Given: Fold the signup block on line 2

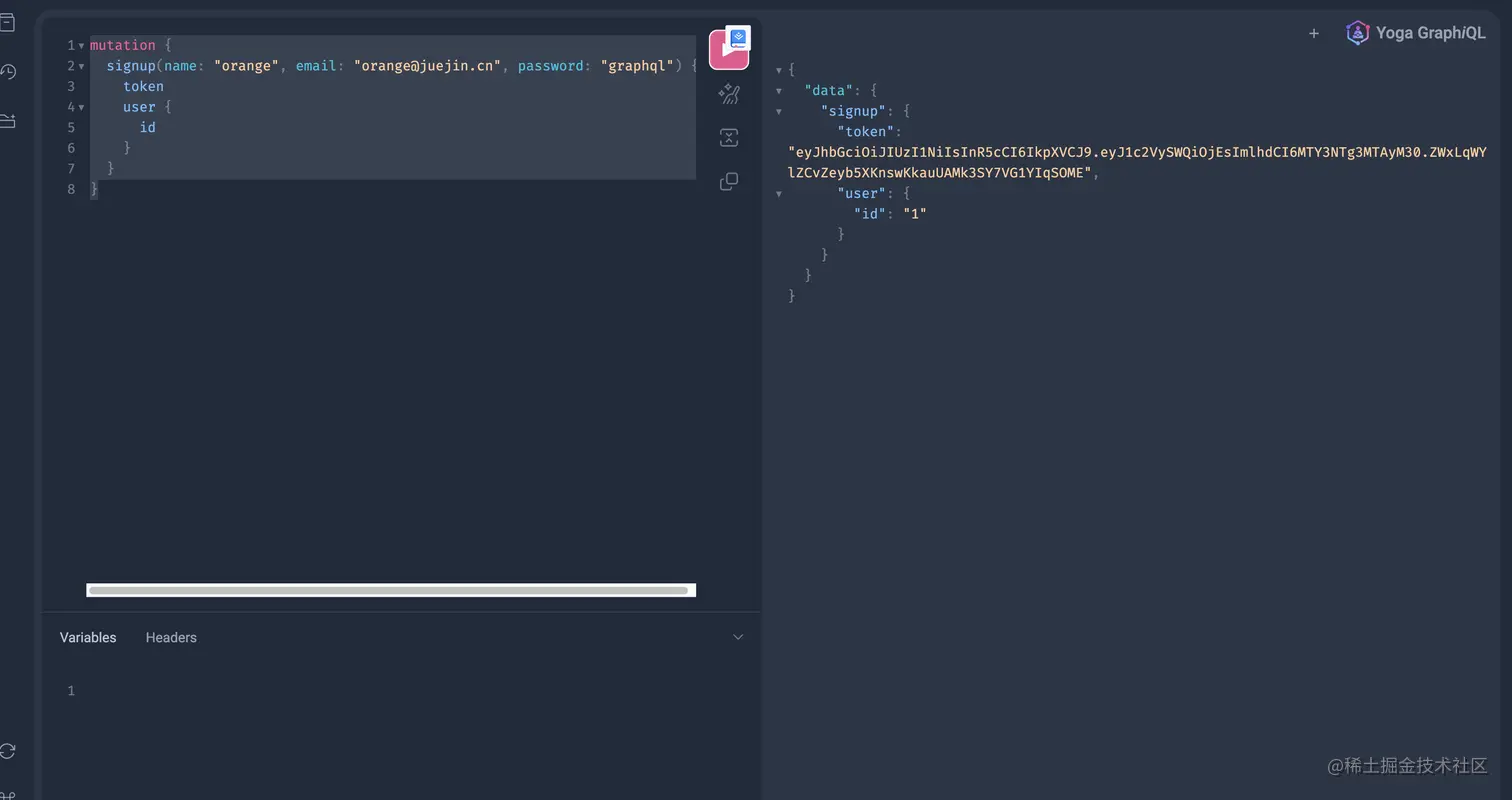Looking at the screenshot, I should click(81, 66).
